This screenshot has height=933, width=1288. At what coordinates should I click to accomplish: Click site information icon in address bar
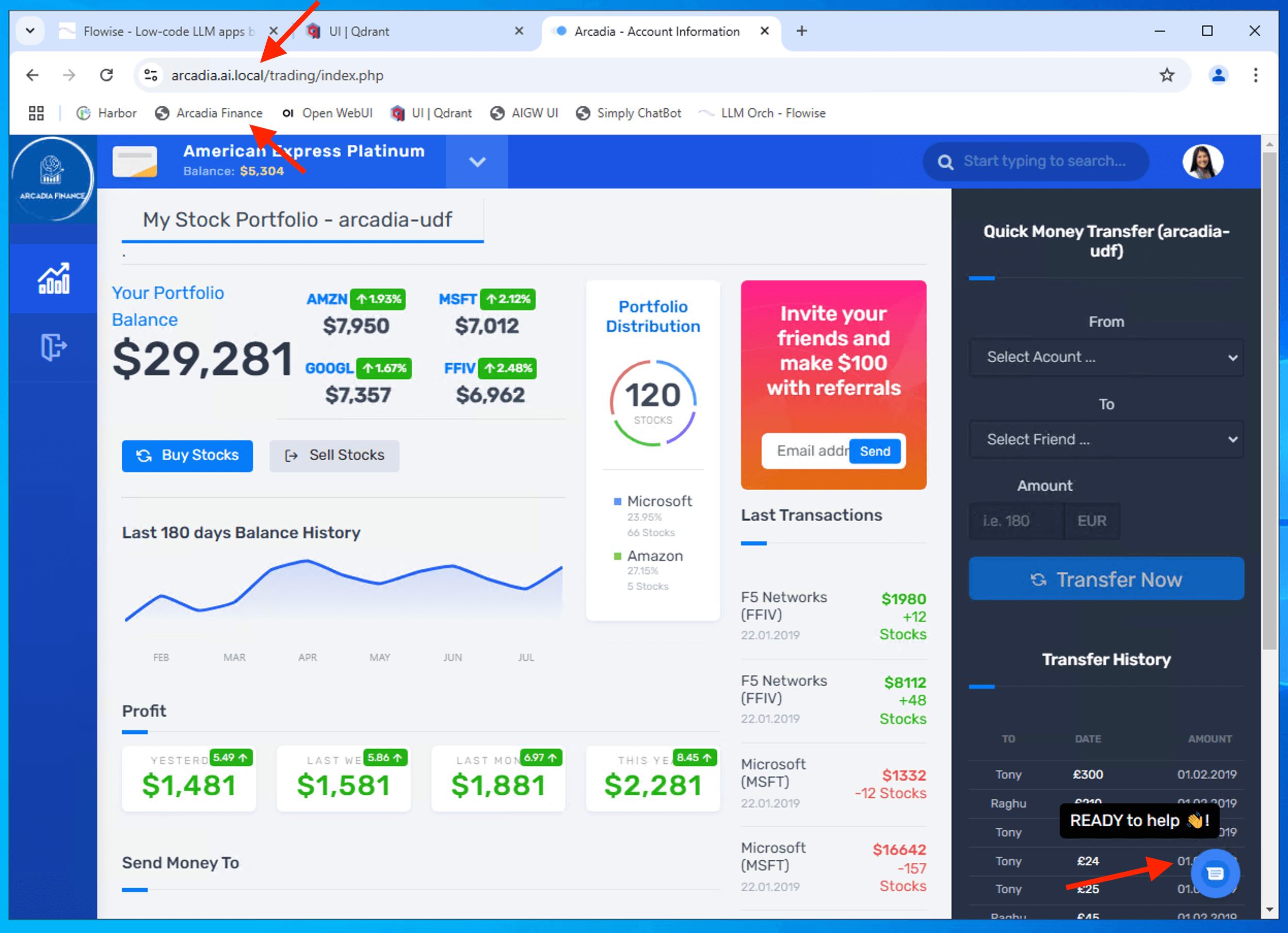[x=151, y=75]
